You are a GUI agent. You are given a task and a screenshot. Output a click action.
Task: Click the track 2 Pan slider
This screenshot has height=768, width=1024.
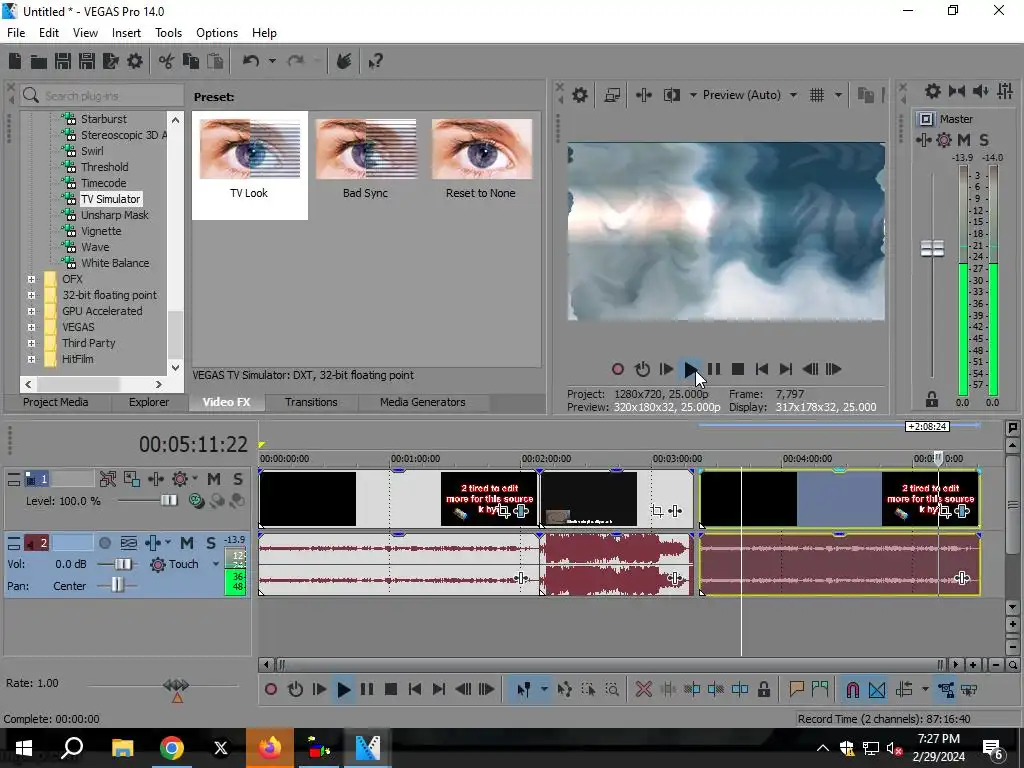pos(116,585)
